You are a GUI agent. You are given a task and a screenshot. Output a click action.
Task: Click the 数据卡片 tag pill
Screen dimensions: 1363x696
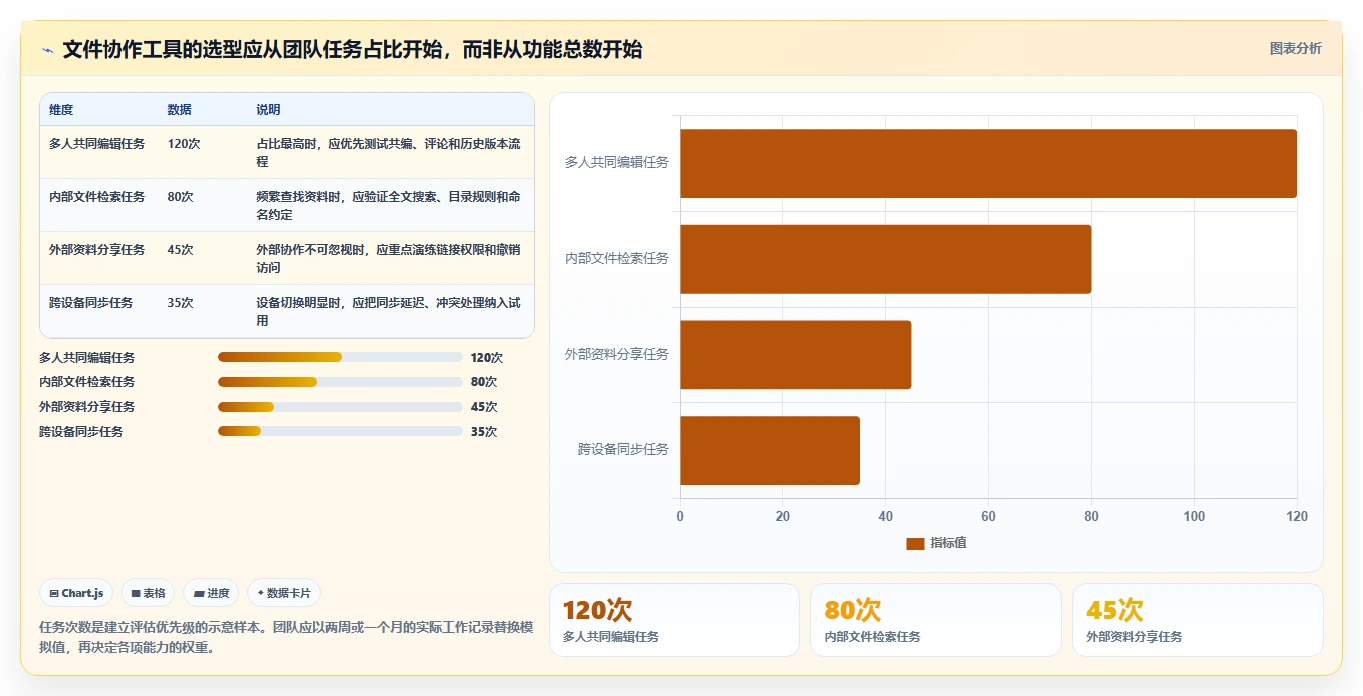click(x=284, y=593)
